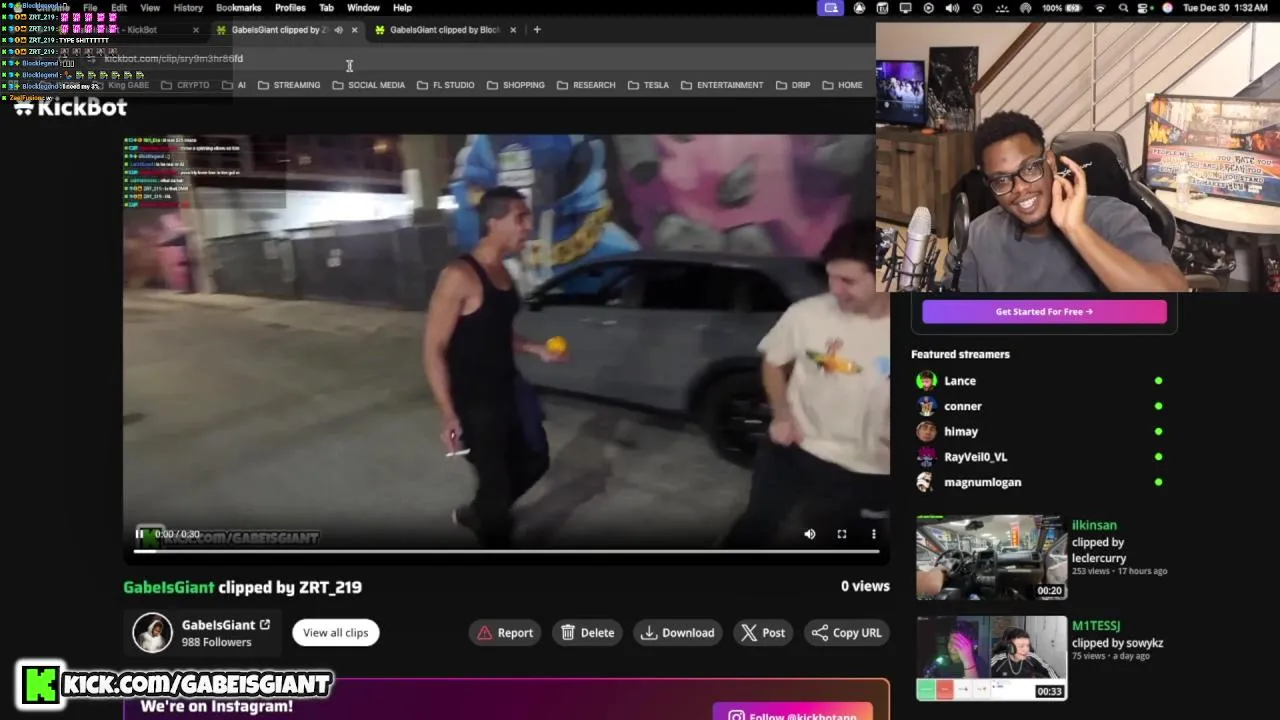Pause the clip with the player pause button

click(139, 534)
